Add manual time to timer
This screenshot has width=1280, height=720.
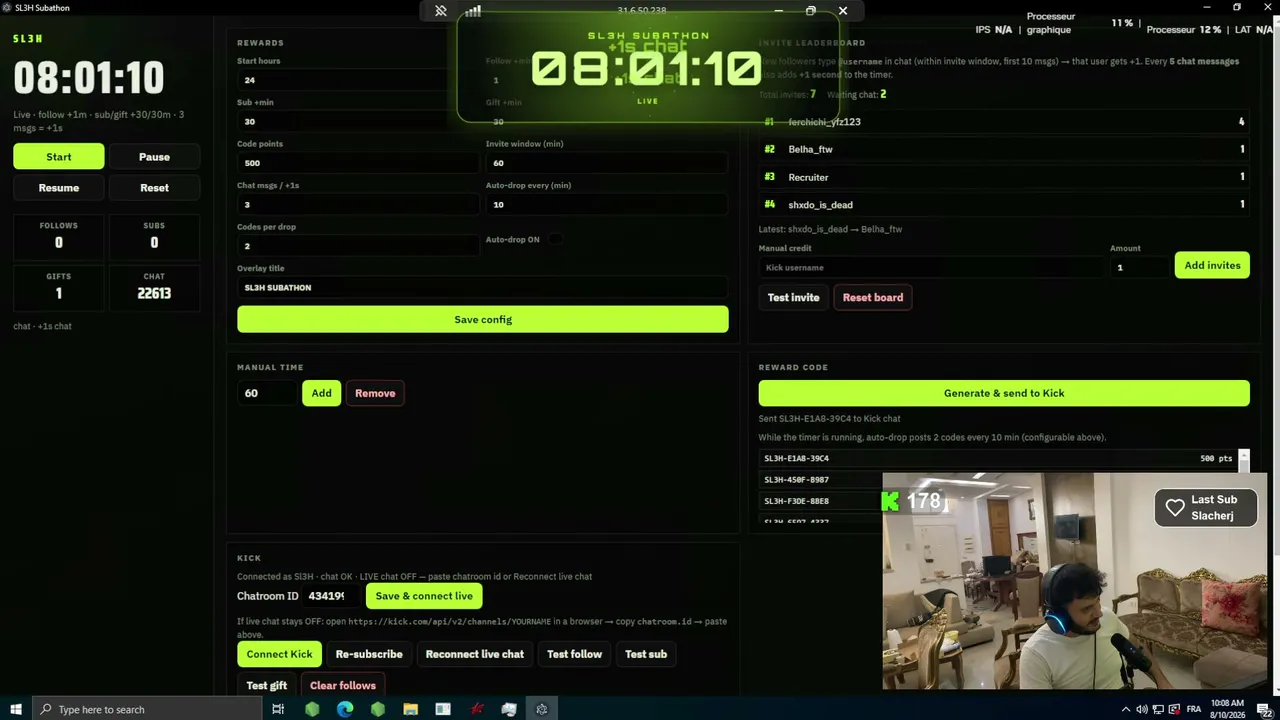click(x=321, y=393)
